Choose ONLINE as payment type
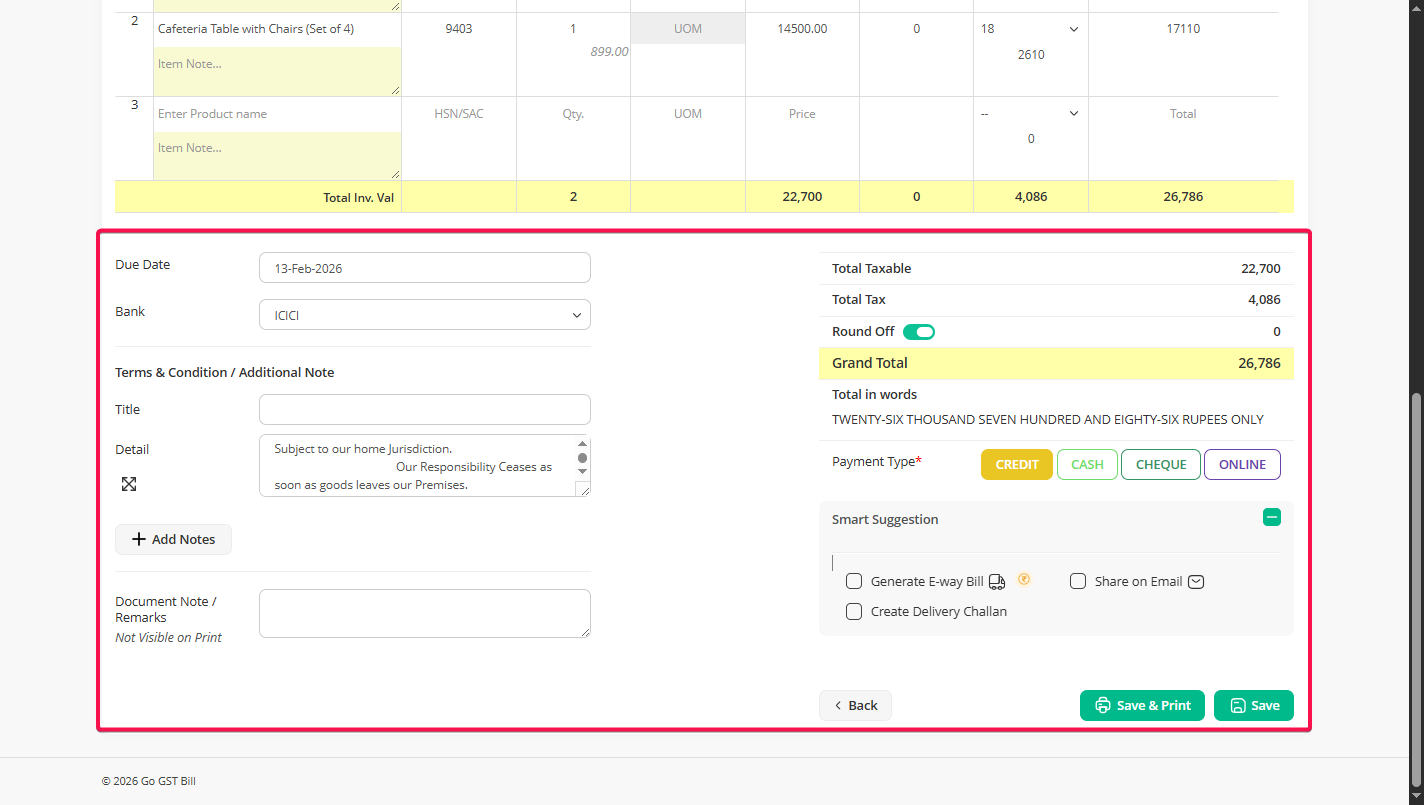 pyautogui.click(x=1242, y=465)
